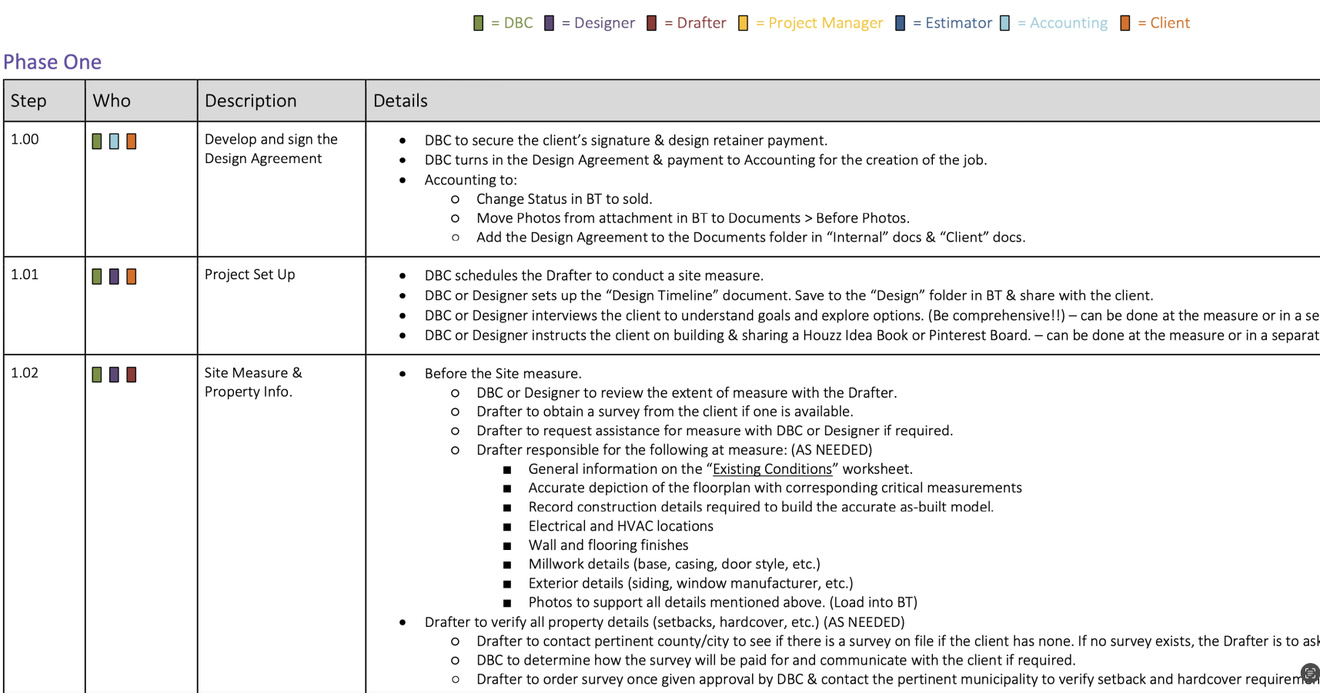Click the green DBC marker in step 1.02
Screen dimensions: 1320x693
pos(97,374)
